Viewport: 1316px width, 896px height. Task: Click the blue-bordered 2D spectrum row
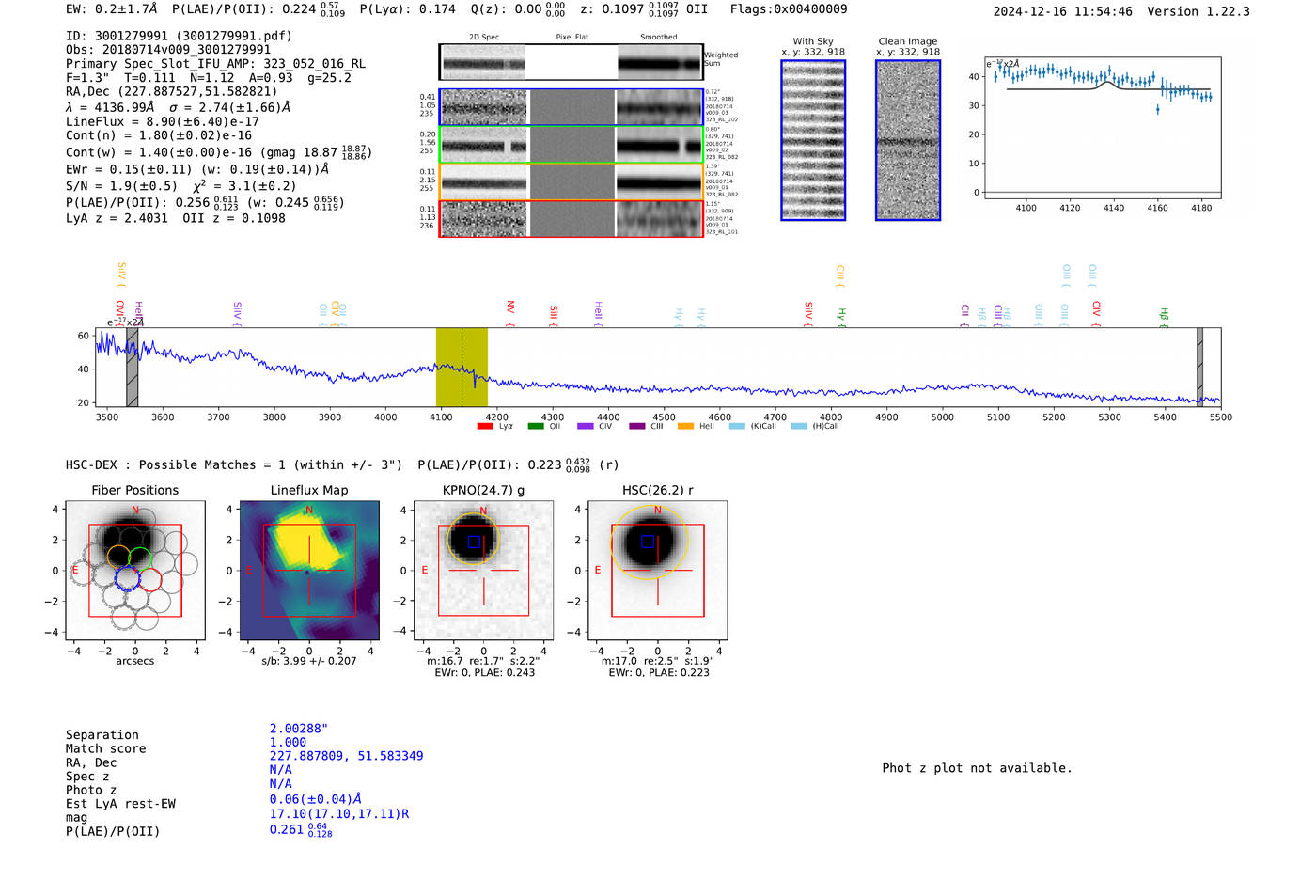pyautogui.click(x=572, y=107)
